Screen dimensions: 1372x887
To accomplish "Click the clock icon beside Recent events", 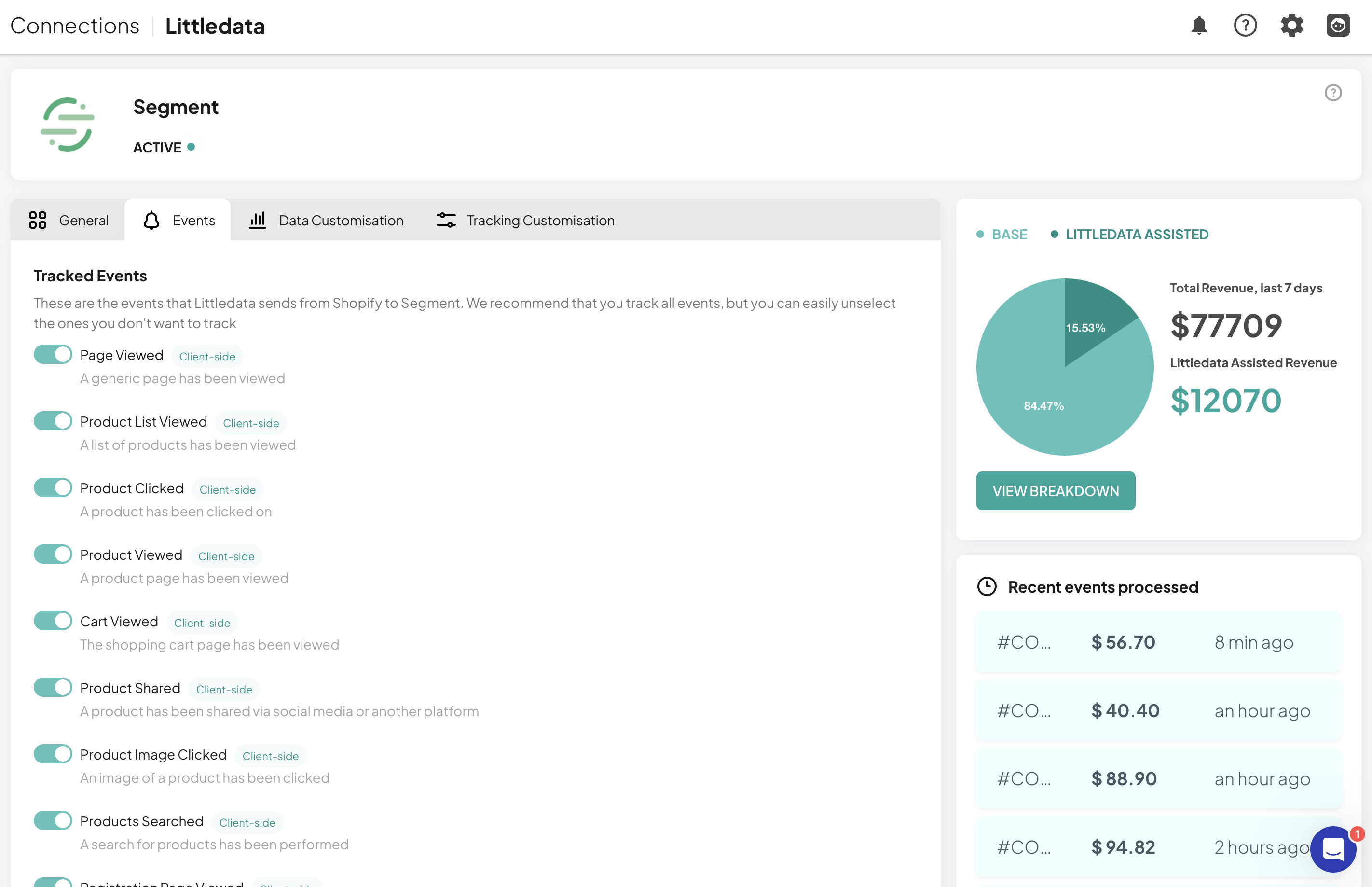I will tap(987, 587).
